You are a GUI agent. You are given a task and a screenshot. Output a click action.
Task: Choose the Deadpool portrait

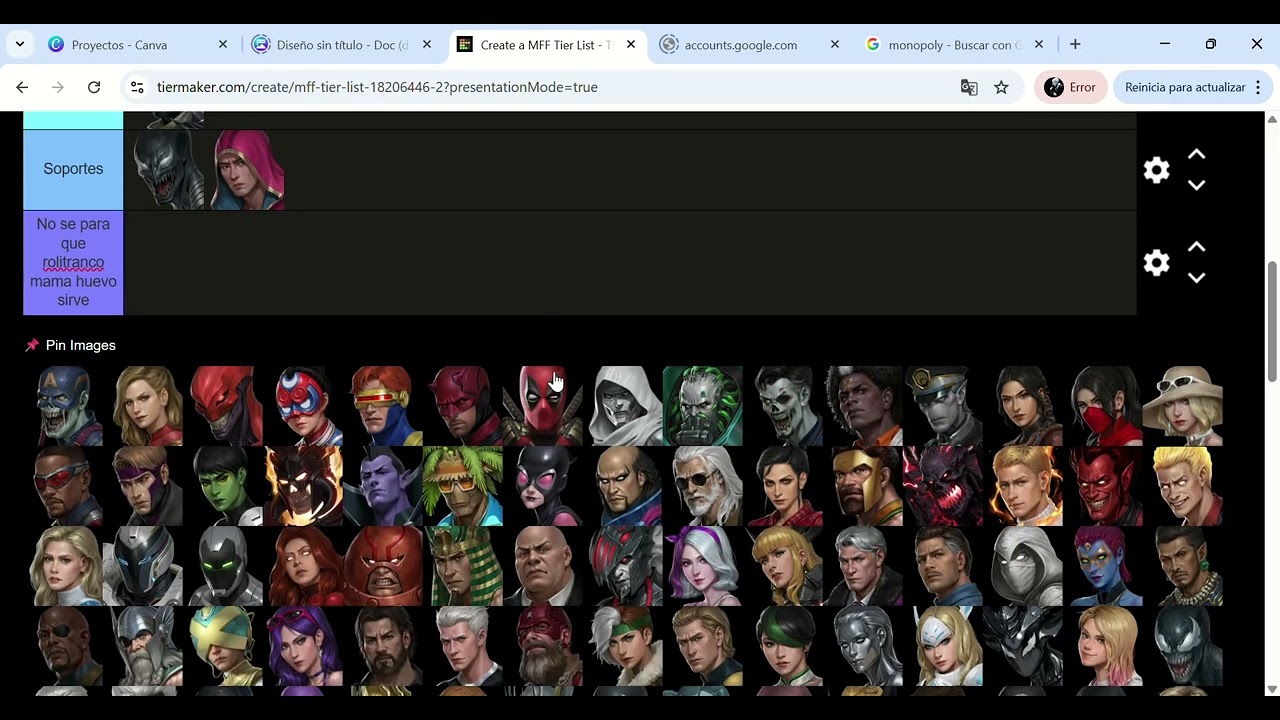coord(543,405)
